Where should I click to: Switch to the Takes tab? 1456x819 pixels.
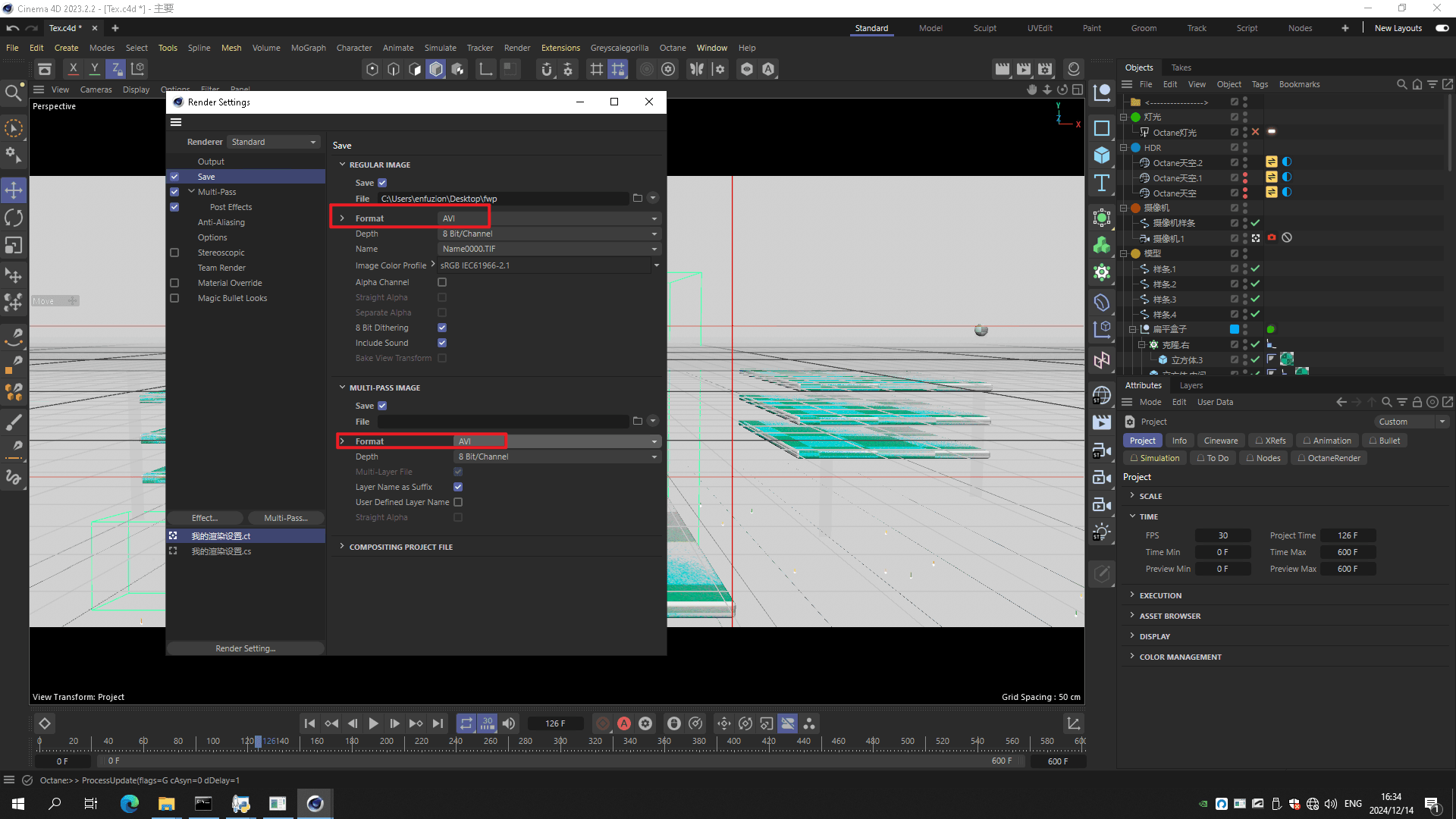(1181, 67)
